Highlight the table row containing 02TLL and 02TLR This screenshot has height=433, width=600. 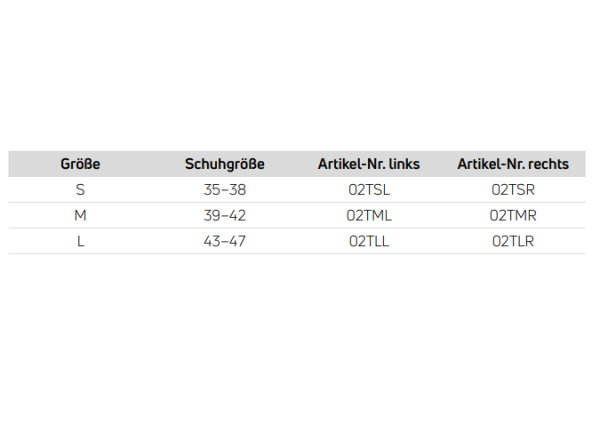[296, 241]
